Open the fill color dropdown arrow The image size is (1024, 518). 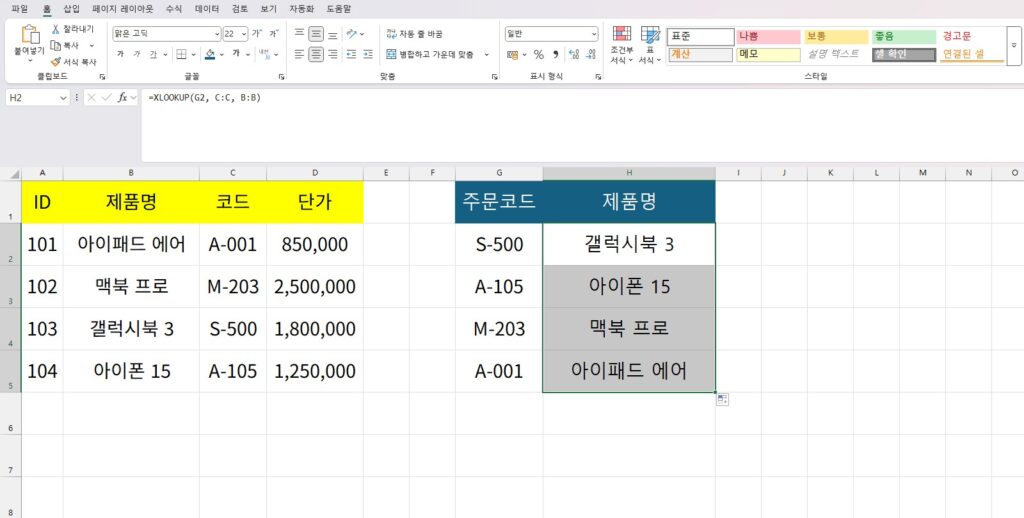221,54
